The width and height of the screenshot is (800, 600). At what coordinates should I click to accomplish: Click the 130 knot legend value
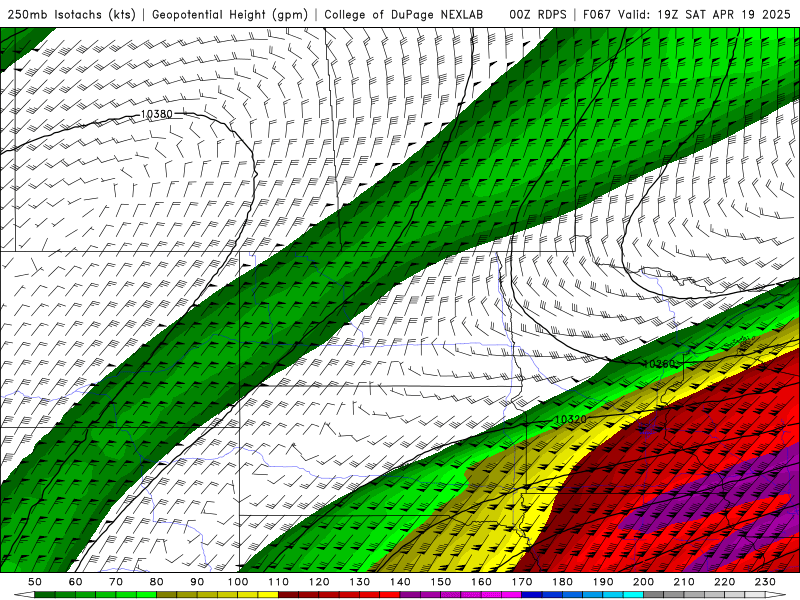point(360,582)
